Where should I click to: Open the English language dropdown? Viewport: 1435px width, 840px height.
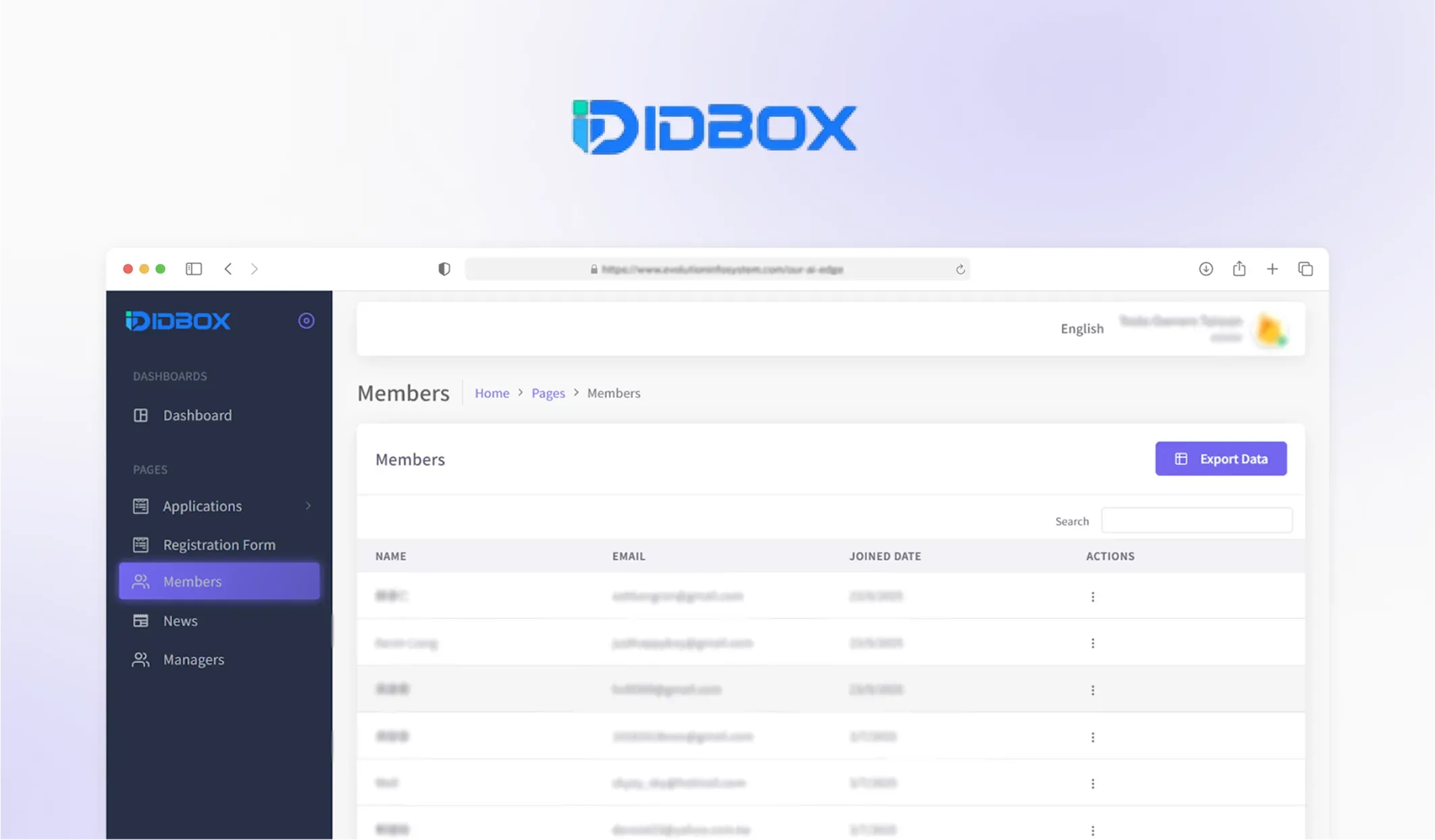(x=1081, y=329)
